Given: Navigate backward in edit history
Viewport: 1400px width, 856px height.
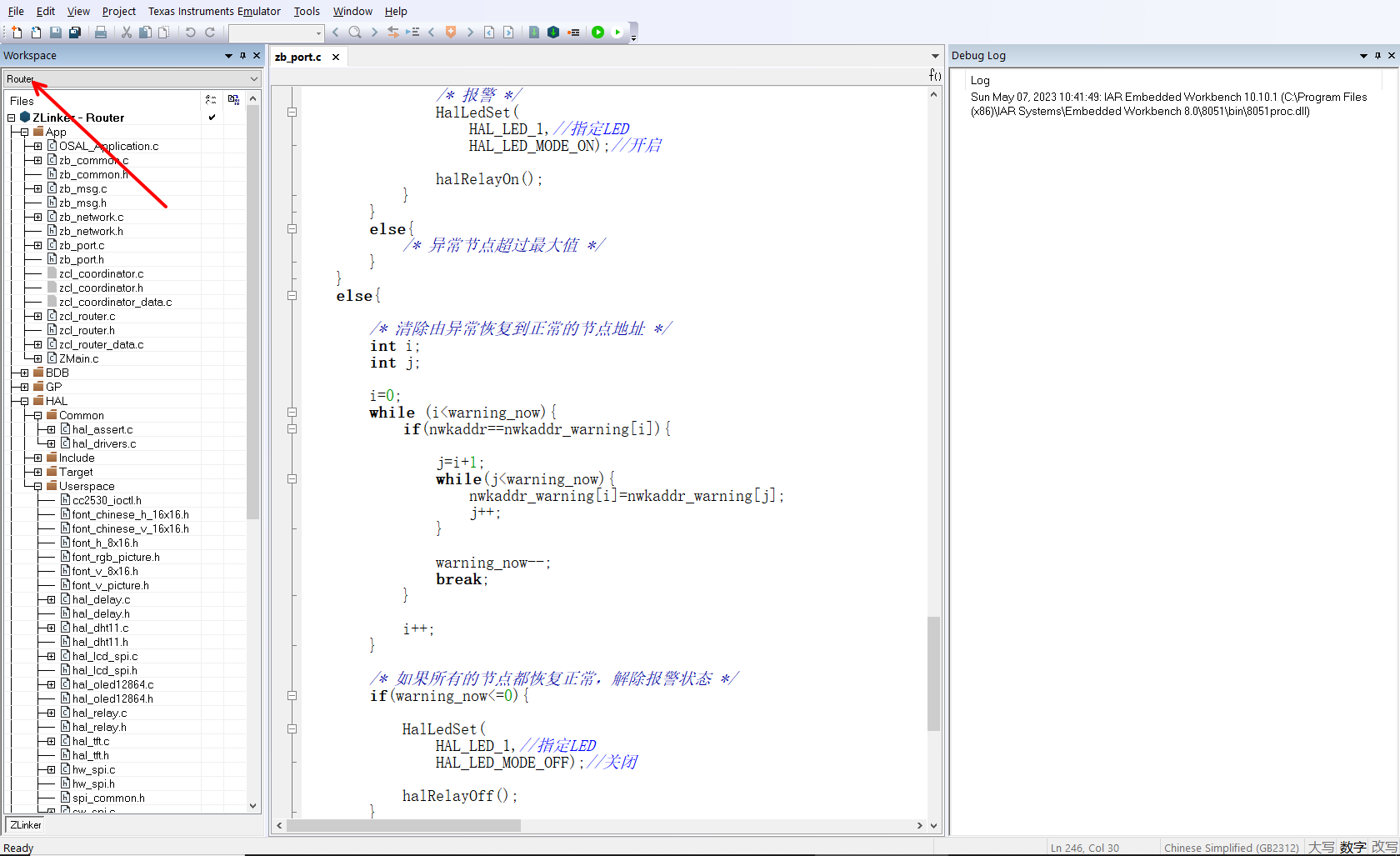Looking at the screenshot, I should [x=489, y=33].
